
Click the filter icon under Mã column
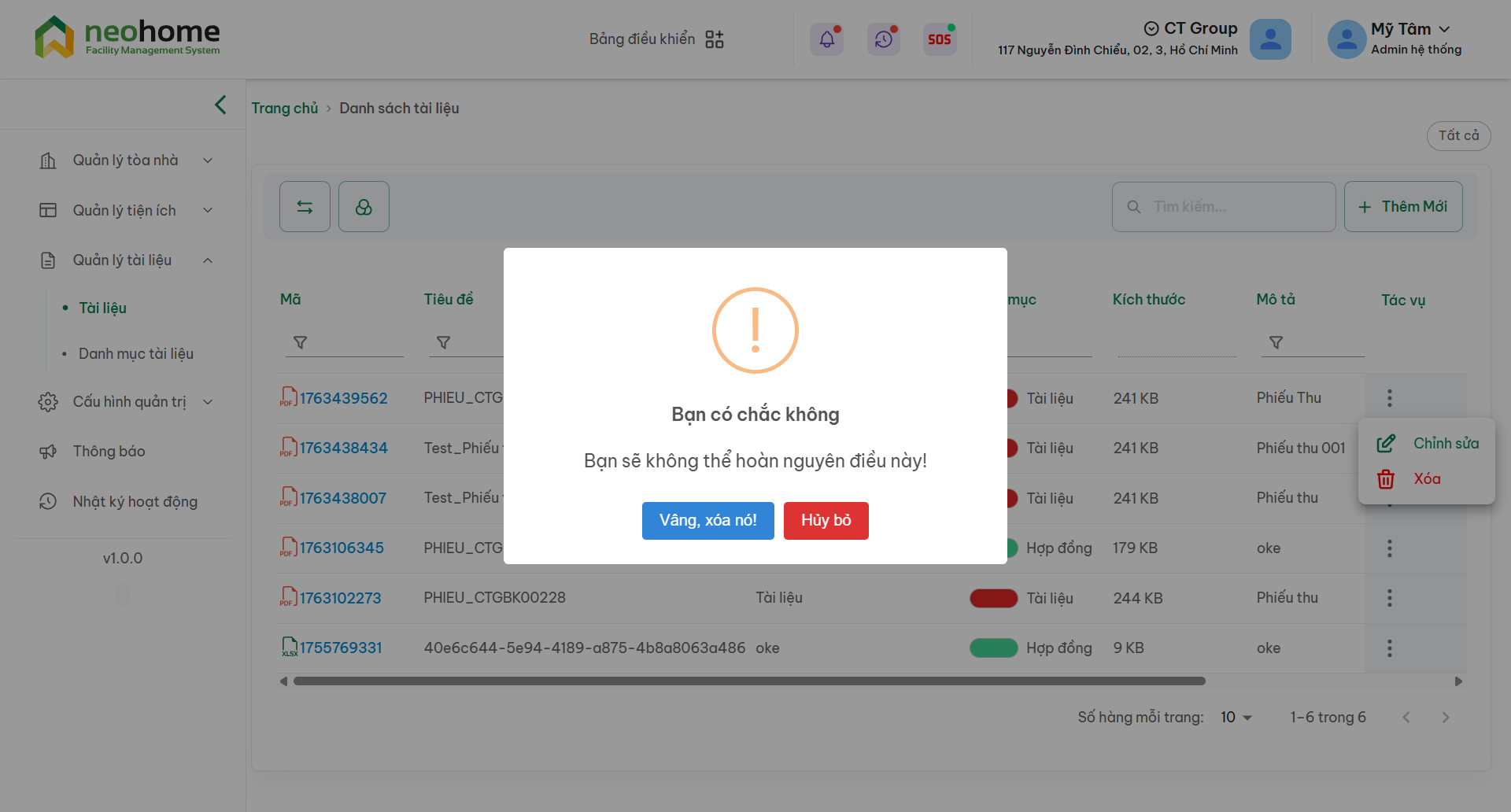point(300,342)
